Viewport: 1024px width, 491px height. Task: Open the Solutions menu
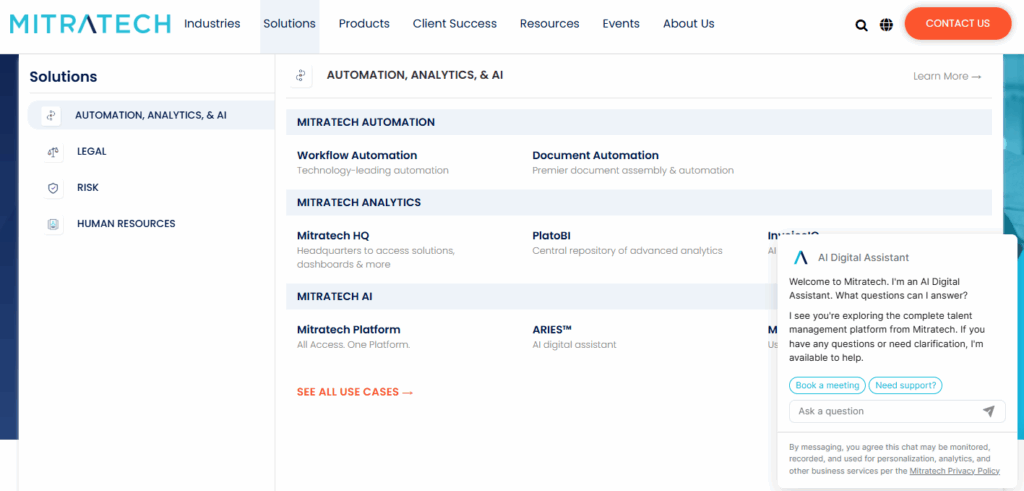pyautogui.click(x=289, y=24)
